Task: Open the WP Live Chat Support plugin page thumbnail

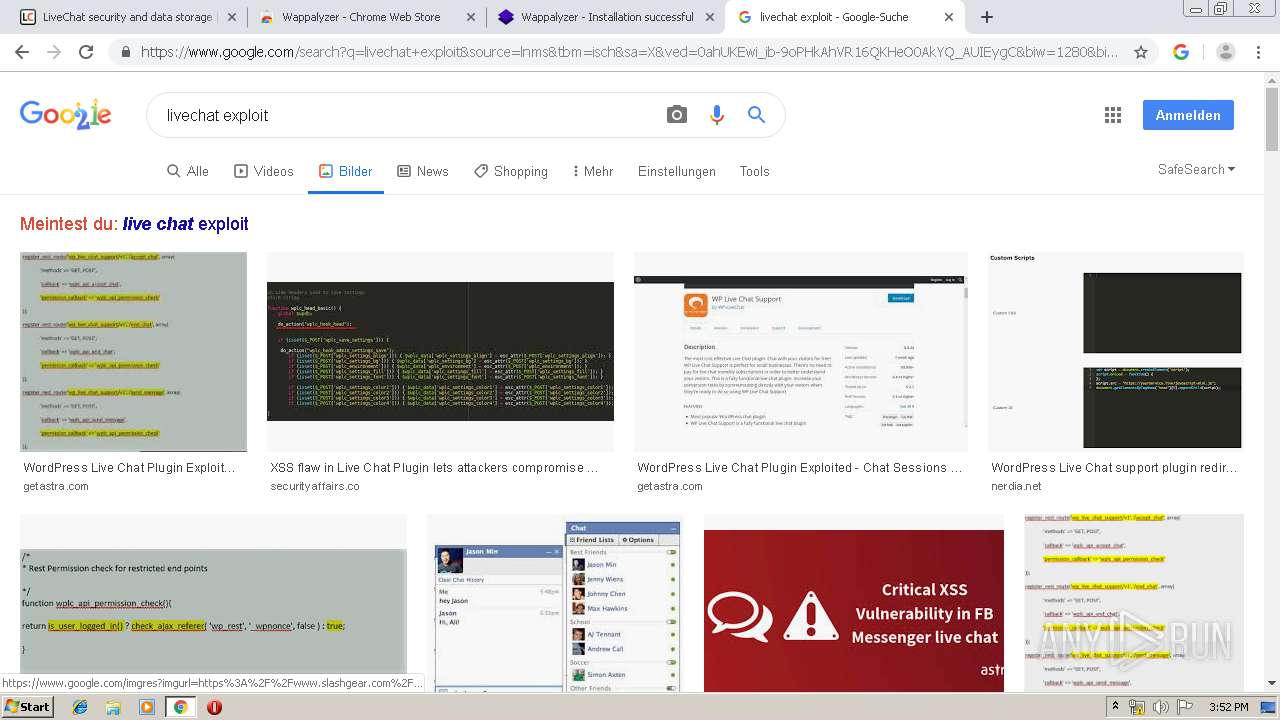Action: (x=801, y=351)
